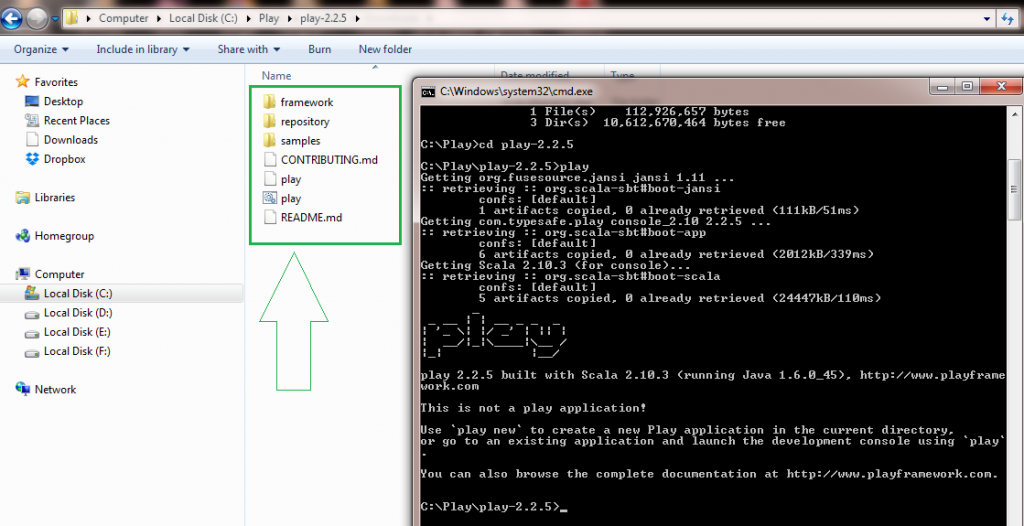Click the Forward navigation arrow in Explorer

pos(37,18)
